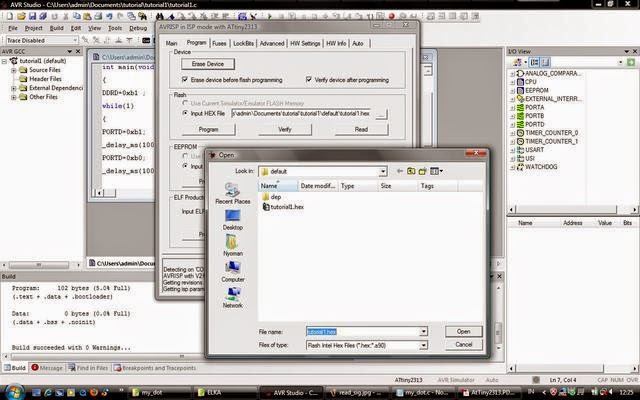Viewport: 640px width, 400px height.
Task: Click the Windows Start orb
Action: [15, 392]
